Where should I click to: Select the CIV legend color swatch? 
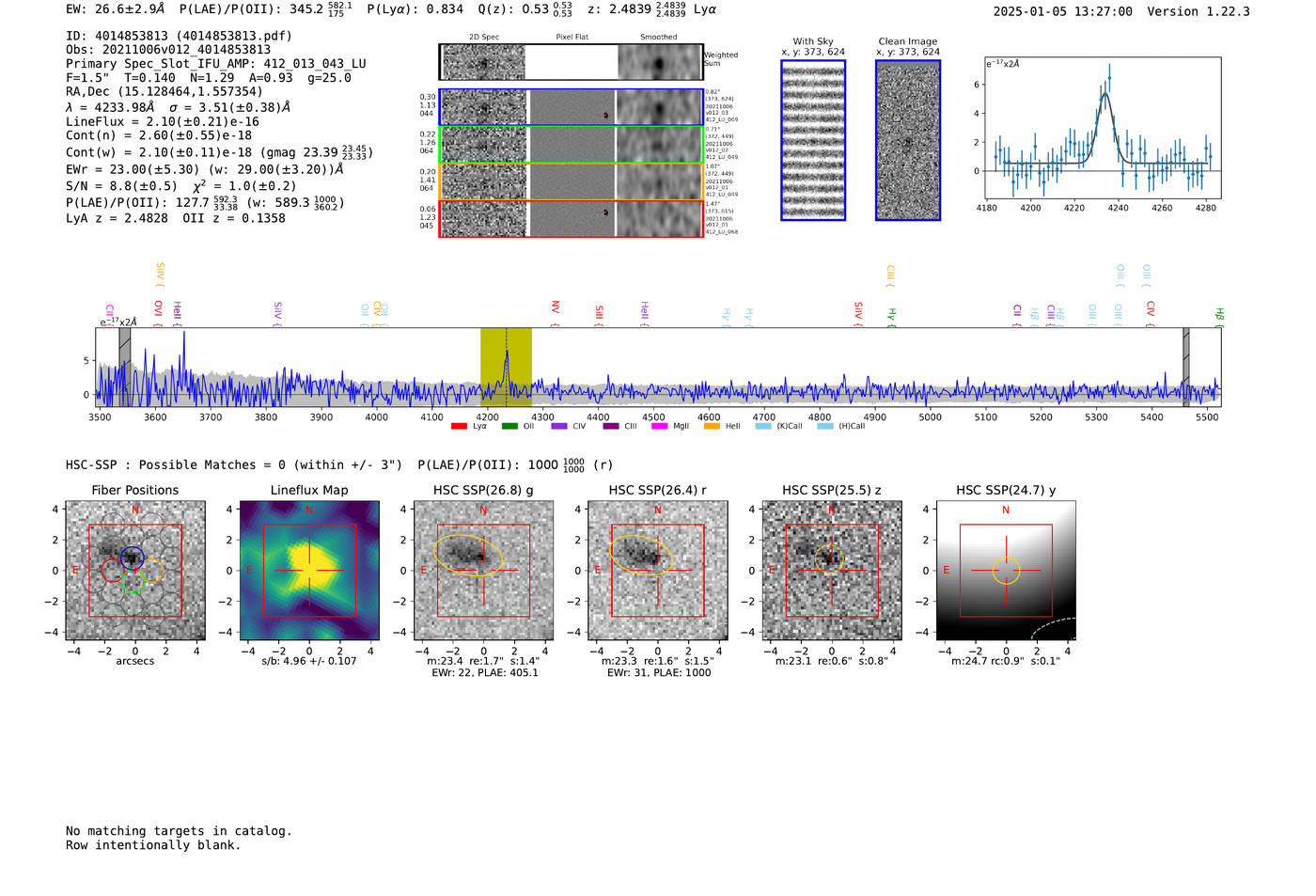click(x=559, y=427)
